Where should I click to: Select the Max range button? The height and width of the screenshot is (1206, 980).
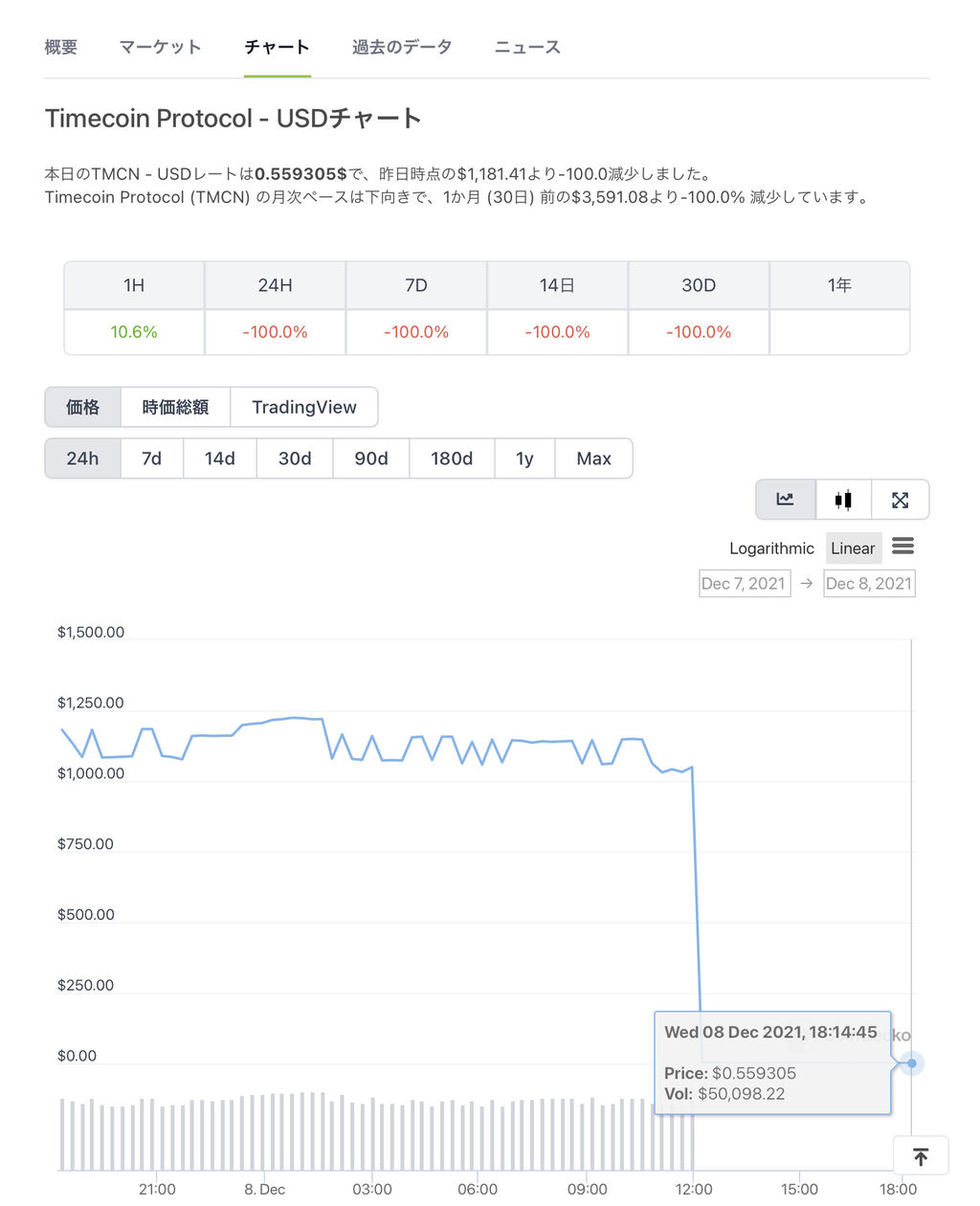click(593, 458)
